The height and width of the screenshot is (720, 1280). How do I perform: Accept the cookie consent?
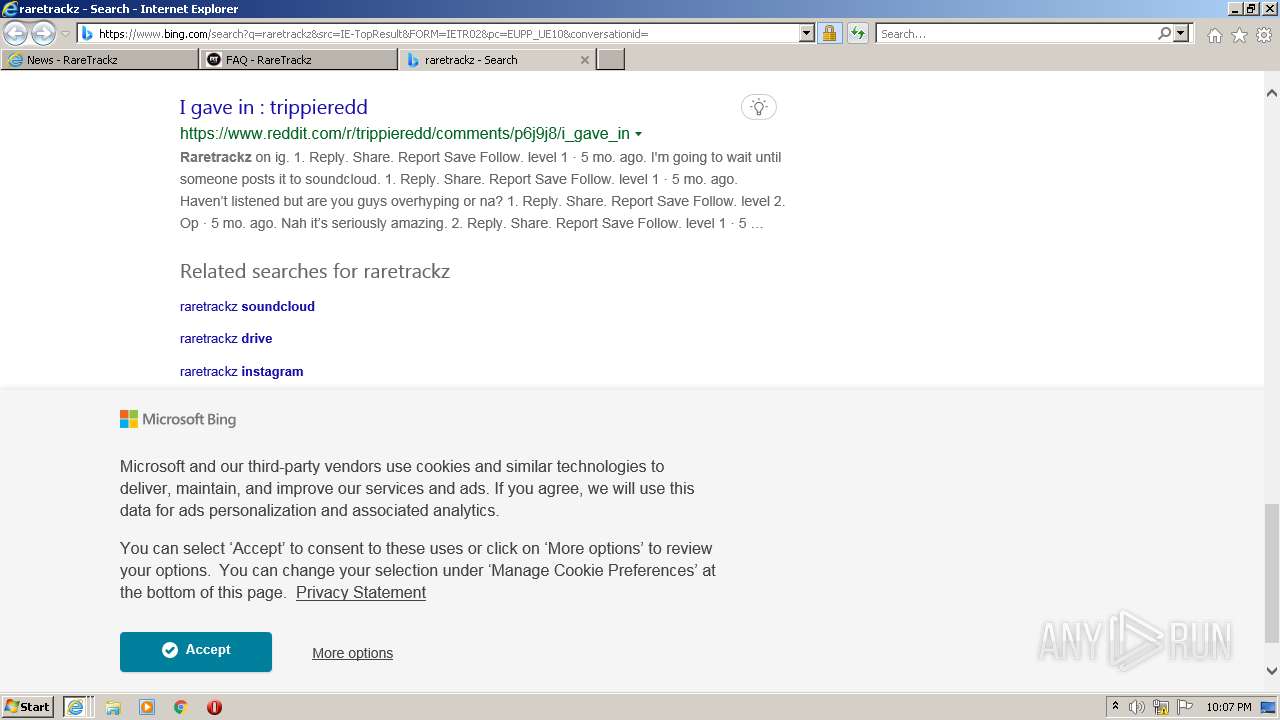[x=196, y=651]
